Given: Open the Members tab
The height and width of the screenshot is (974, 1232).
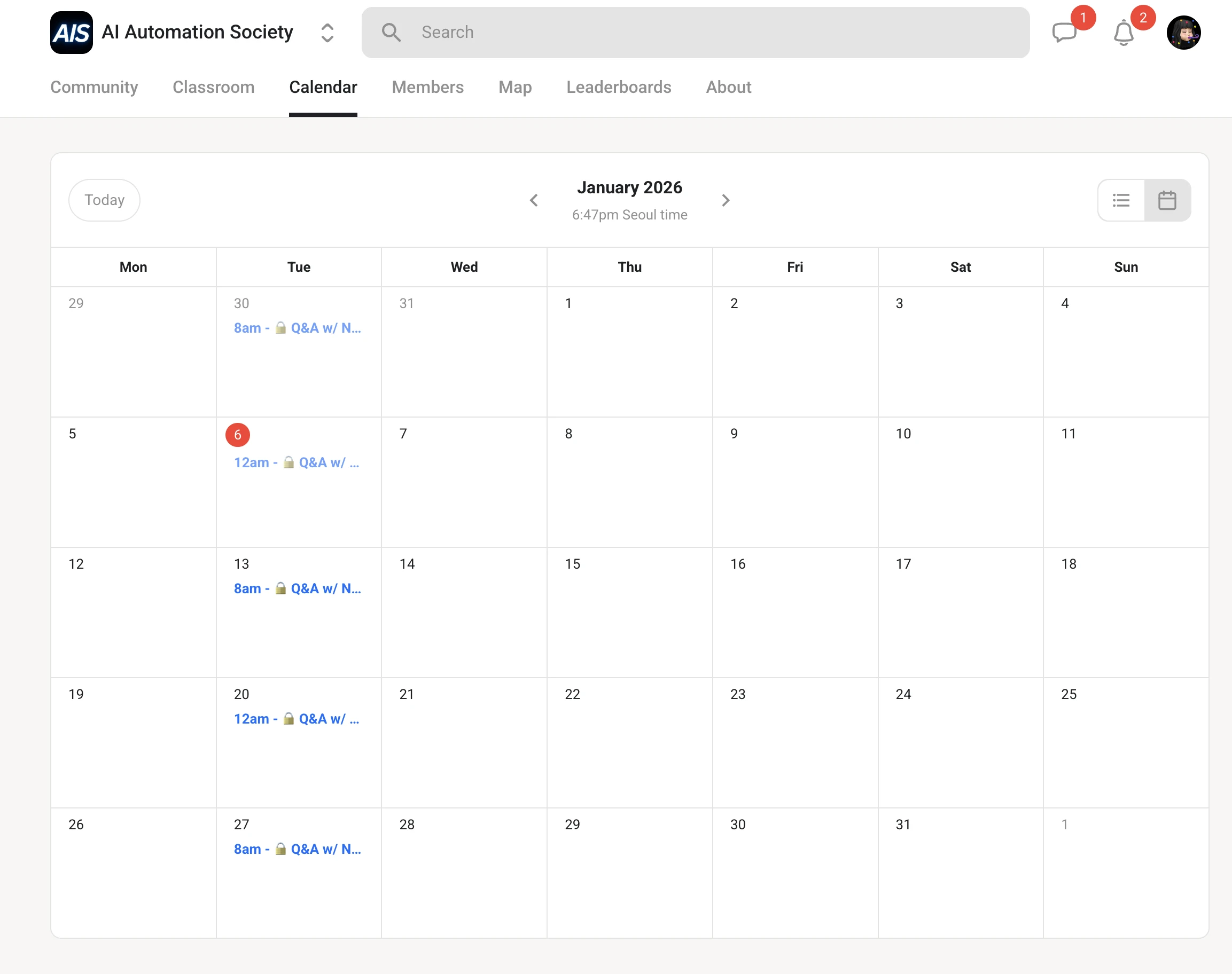Looking at the screenshot, I should (x=427, y=87).
